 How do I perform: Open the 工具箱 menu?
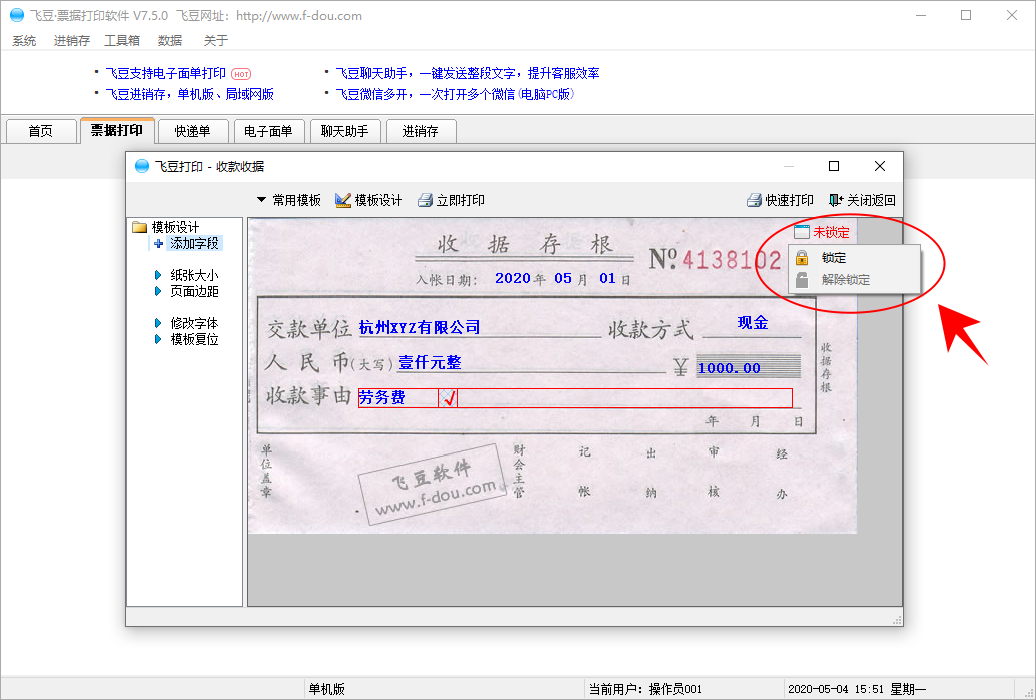click(122, 41)
